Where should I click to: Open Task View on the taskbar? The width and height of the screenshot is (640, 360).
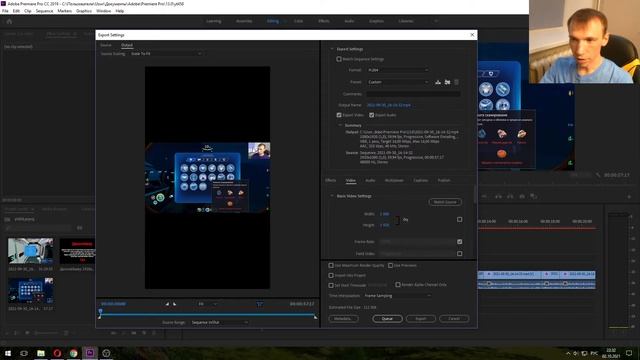pyautogui.click(x=24, y=353)
